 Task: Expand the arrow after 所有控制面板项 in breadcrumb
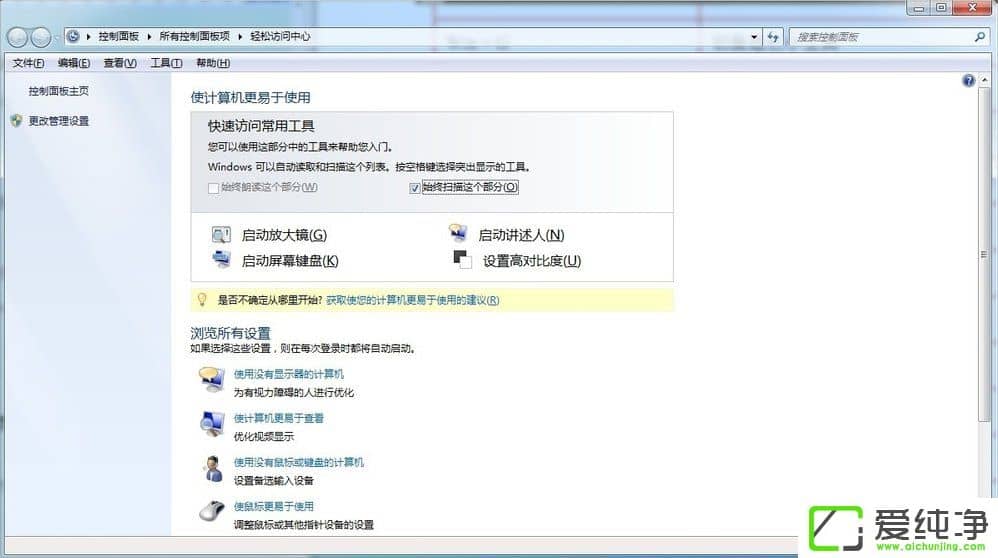tap(240, 37)
